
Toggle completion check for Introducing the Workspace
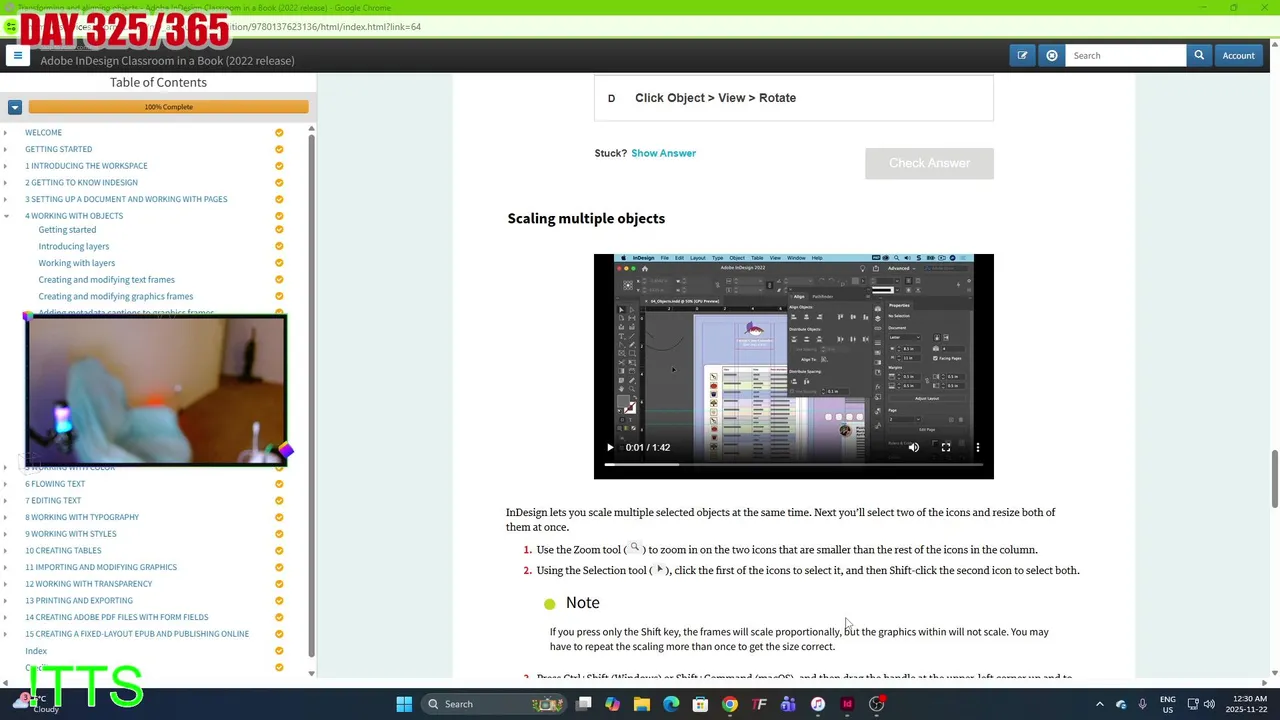click(x=279, y=166)
